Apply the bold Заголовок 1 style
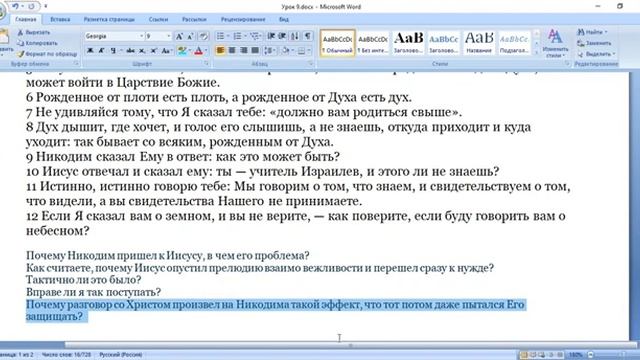640x360 pixels. pyautogui.click(x=408, y=42)
